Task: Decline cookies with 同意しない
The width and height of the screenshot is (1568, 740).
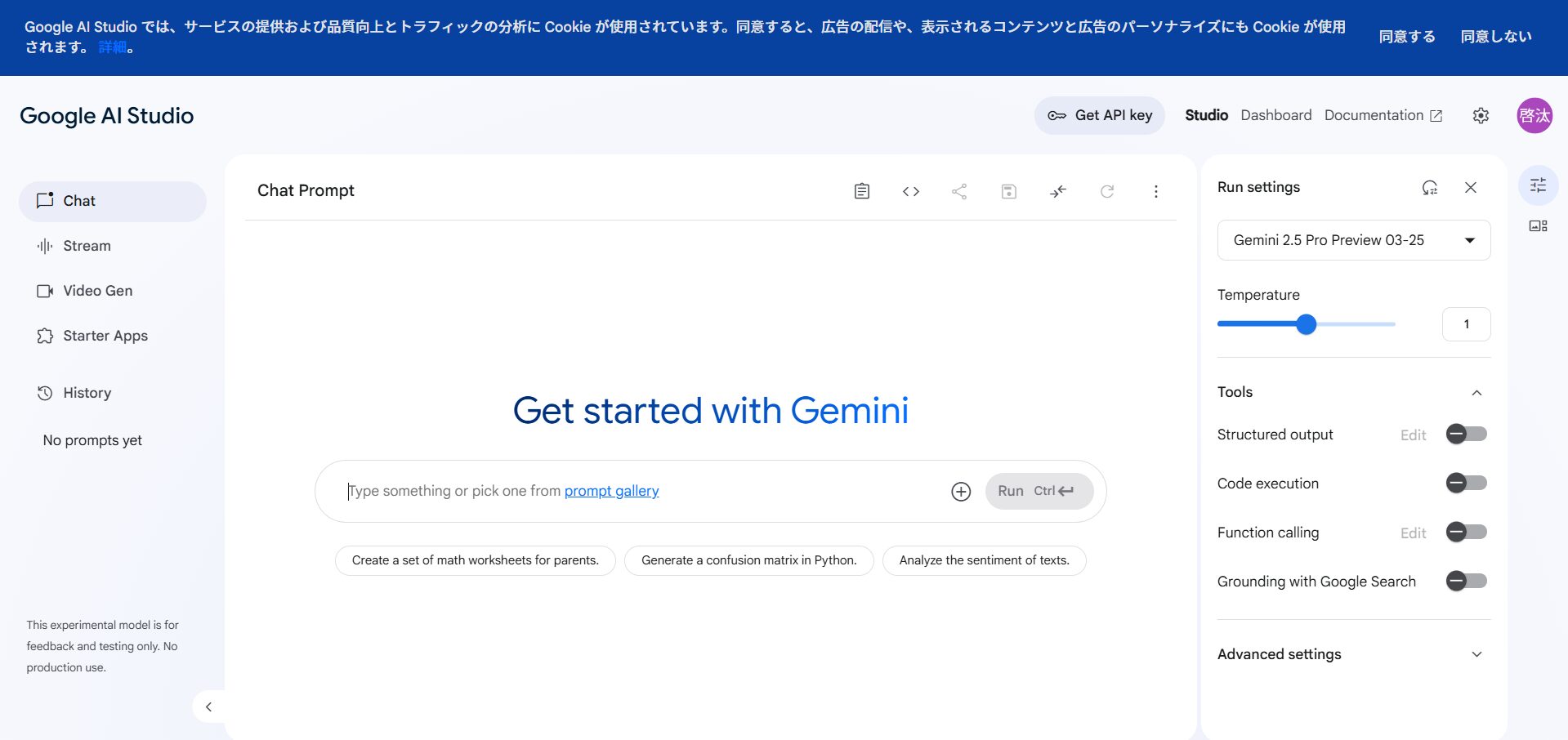Action: point(1496,37)
